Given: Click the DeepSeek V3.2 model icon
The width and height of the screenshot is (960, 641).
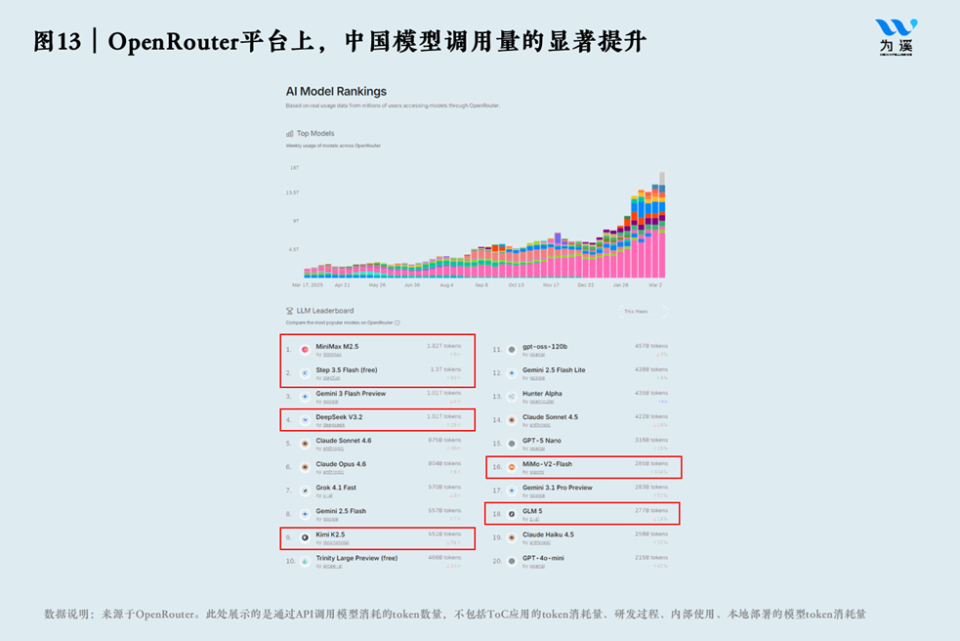Looking at the screenshot, I should 305,420.
